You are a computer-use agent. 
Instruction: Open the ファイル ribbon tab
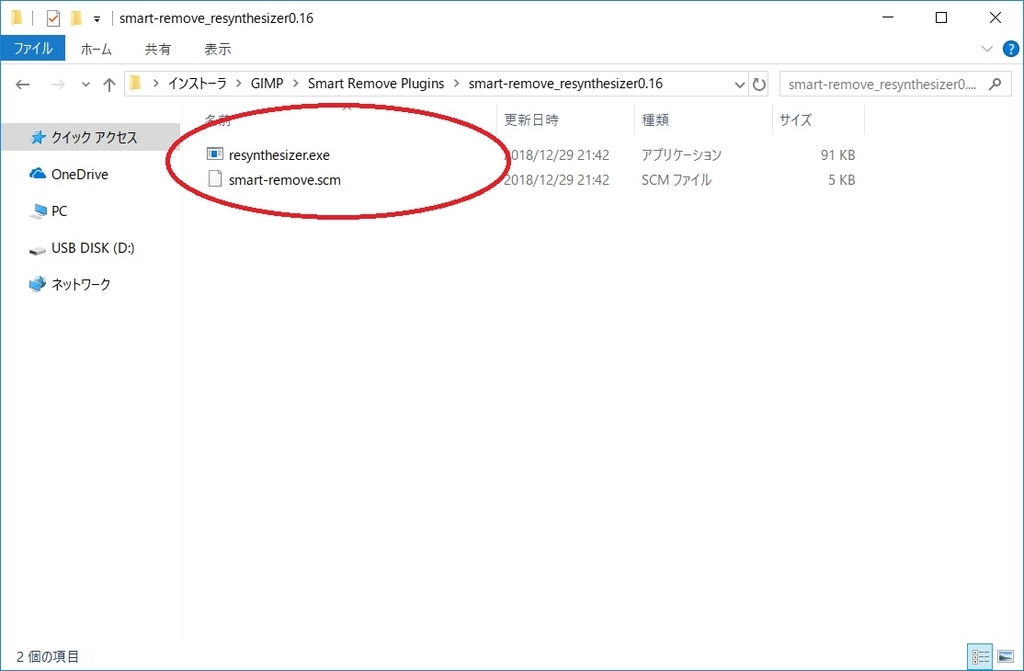click(x=33, y=49)
